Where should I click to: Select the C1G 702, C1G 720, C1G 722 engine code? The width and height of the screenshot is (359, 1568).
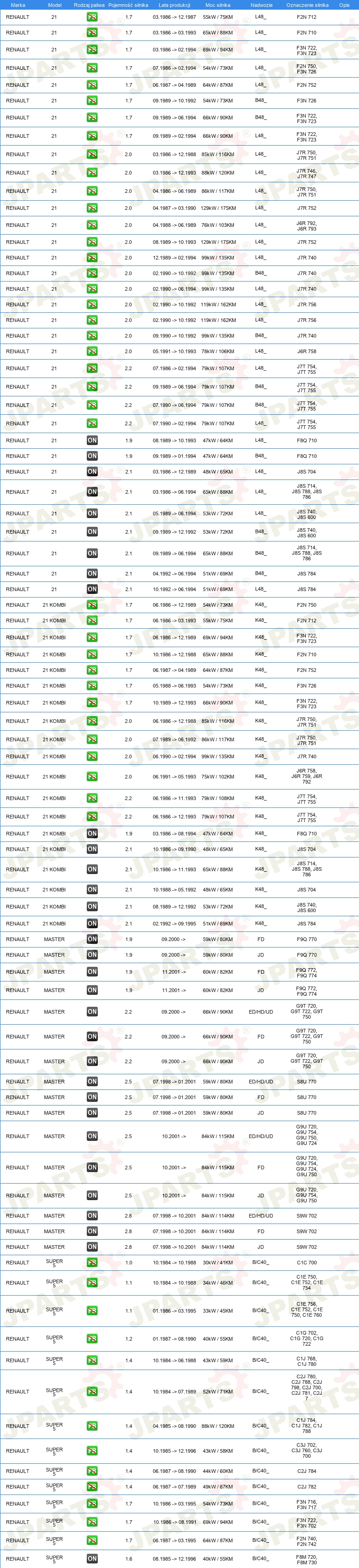pos(307,1338)
